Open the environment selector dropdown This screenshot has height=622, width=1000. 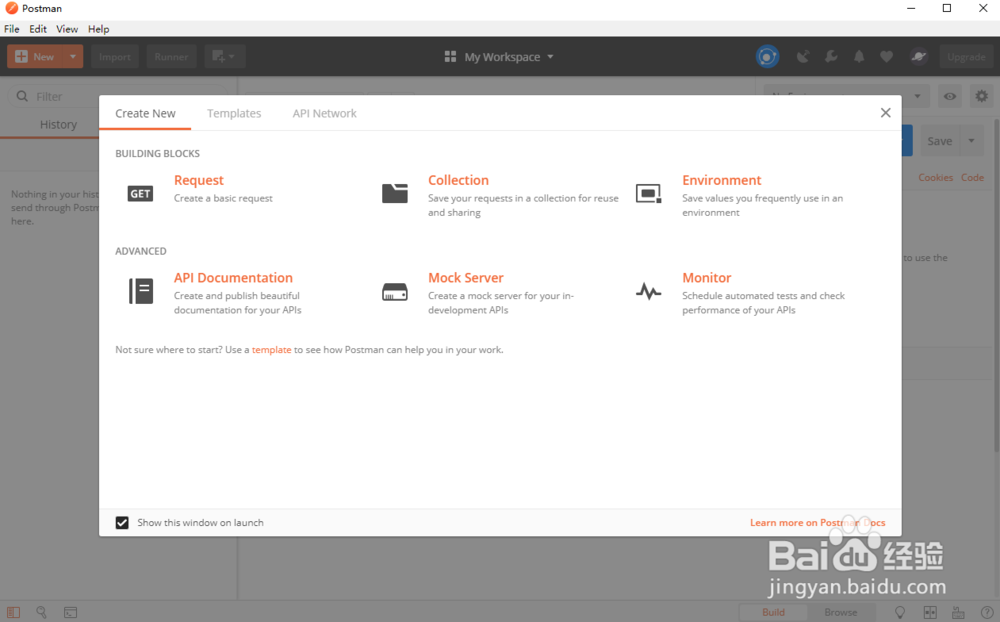tap(846, 96)
